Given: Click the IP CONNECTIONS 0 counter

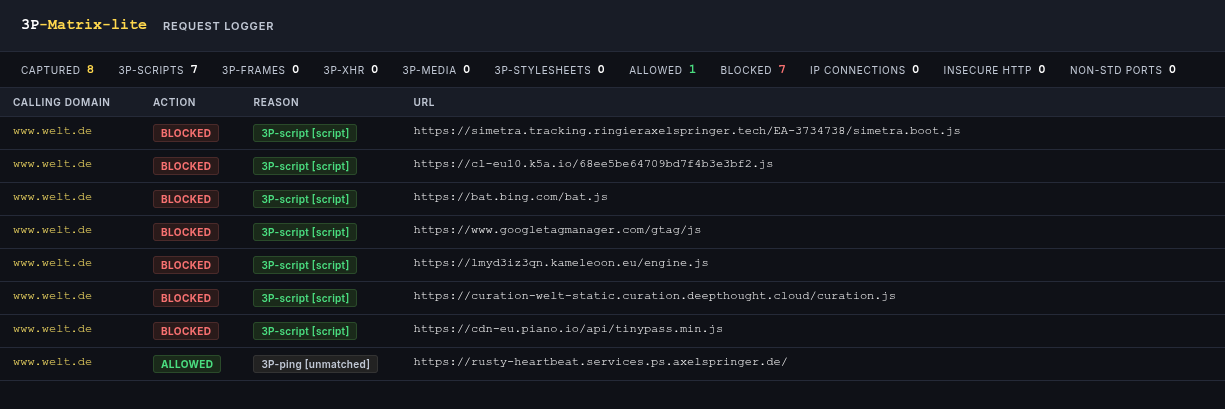Looking at the screenshot, I should (x=864, y=70).
